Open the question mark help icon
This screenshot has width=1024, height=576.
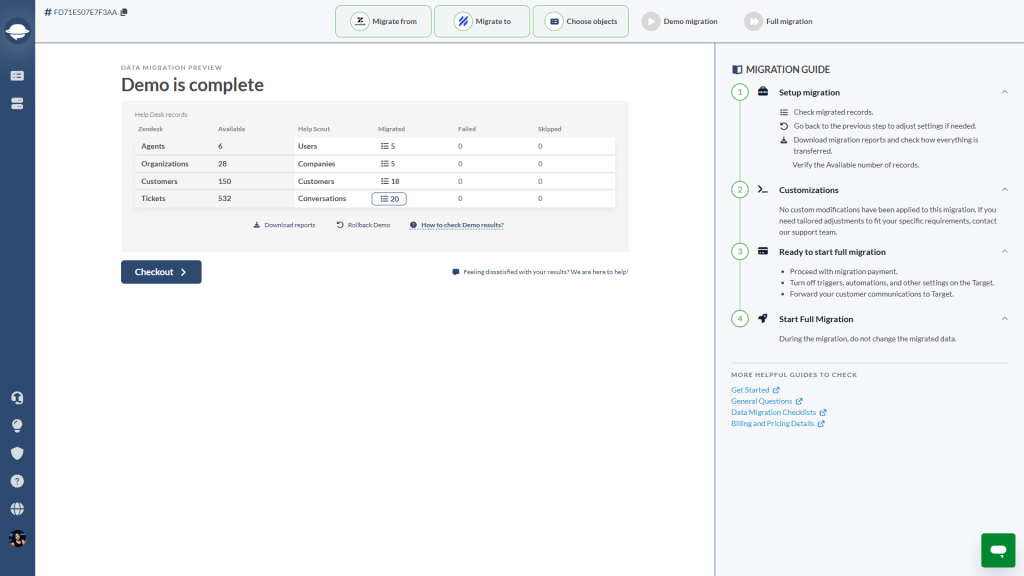(17, 481)
